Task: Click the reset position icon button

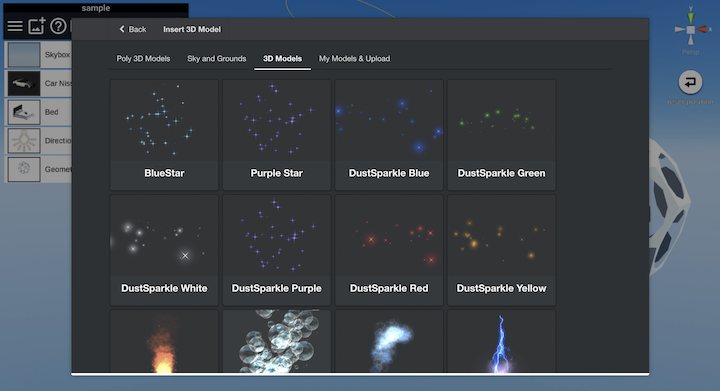Action: (x=690, y=82)
